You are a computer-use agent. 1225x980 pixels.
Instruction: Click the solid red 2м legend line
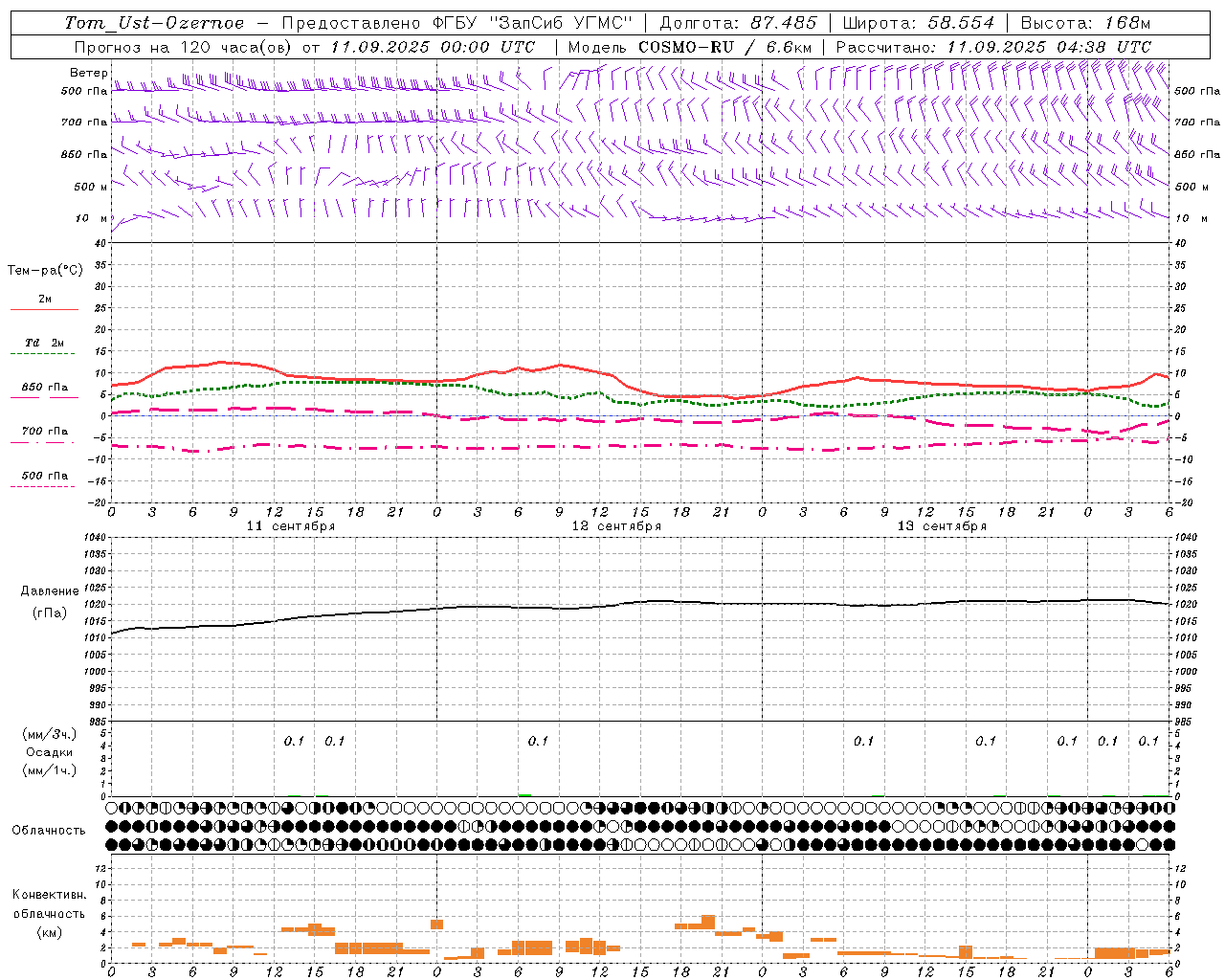pyautogui.click(x=44, y=310)
